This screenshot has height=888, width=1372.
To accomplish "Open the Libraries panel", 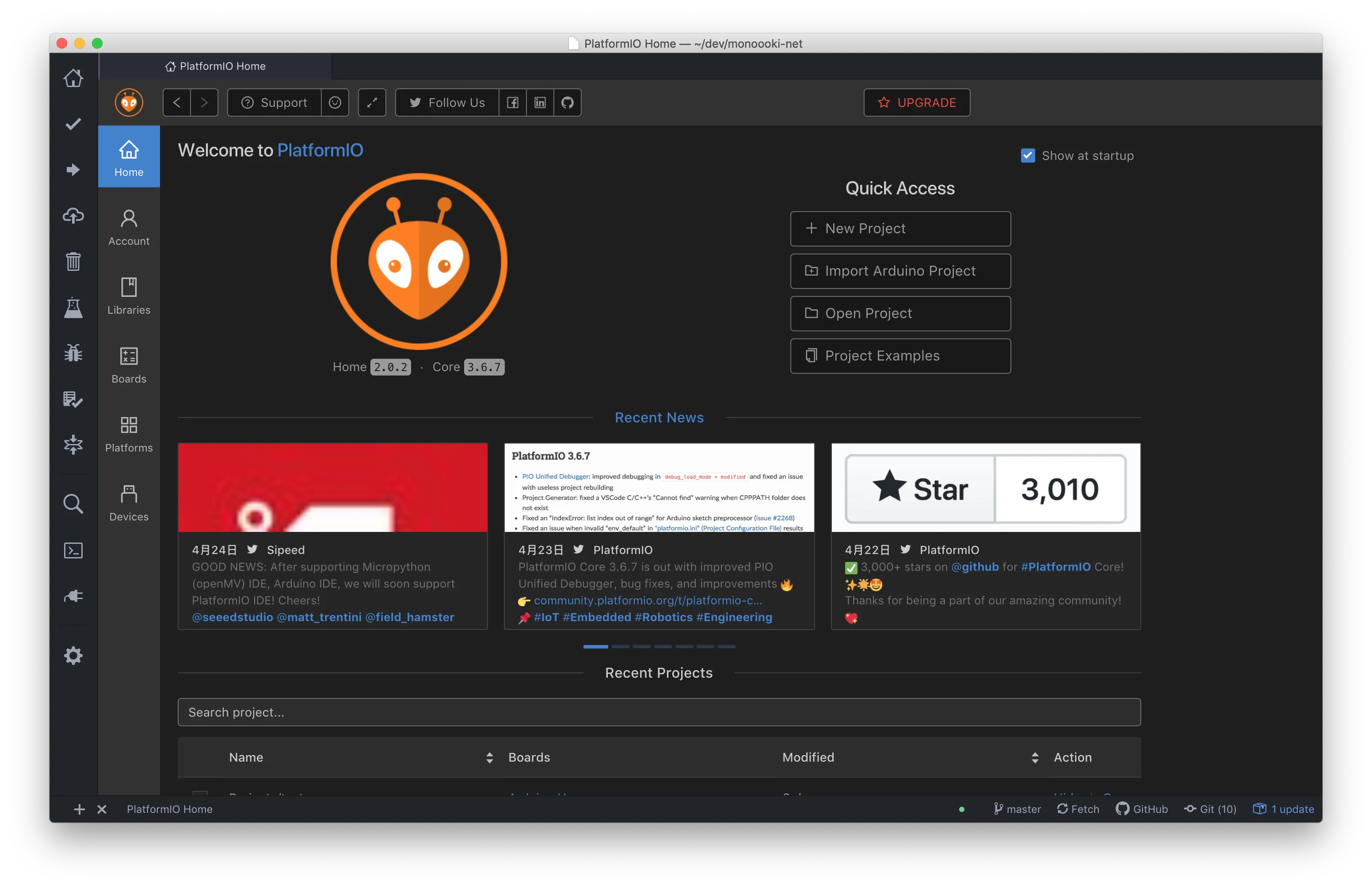I will tap(128, 295).
